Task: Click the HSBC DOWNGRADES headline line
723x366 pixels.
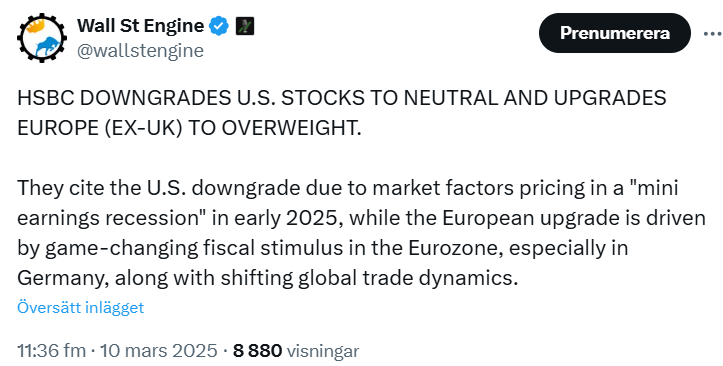Action: point(342,98)
